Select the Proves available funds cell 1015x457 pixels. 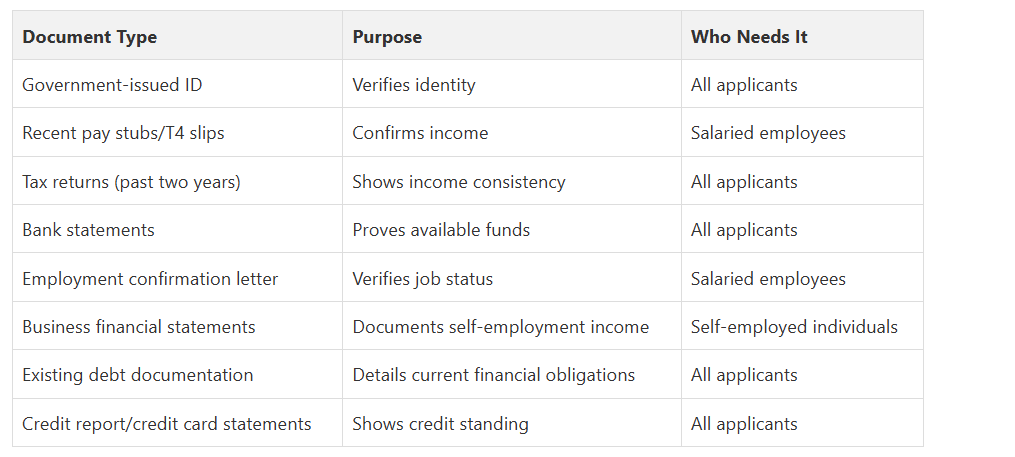(x=441, y=230)
